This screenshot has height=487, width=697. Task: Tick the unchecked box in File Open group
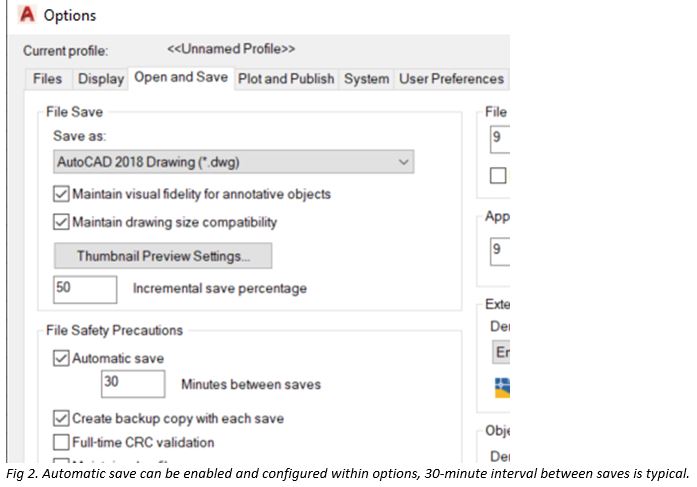coord(498,176)
